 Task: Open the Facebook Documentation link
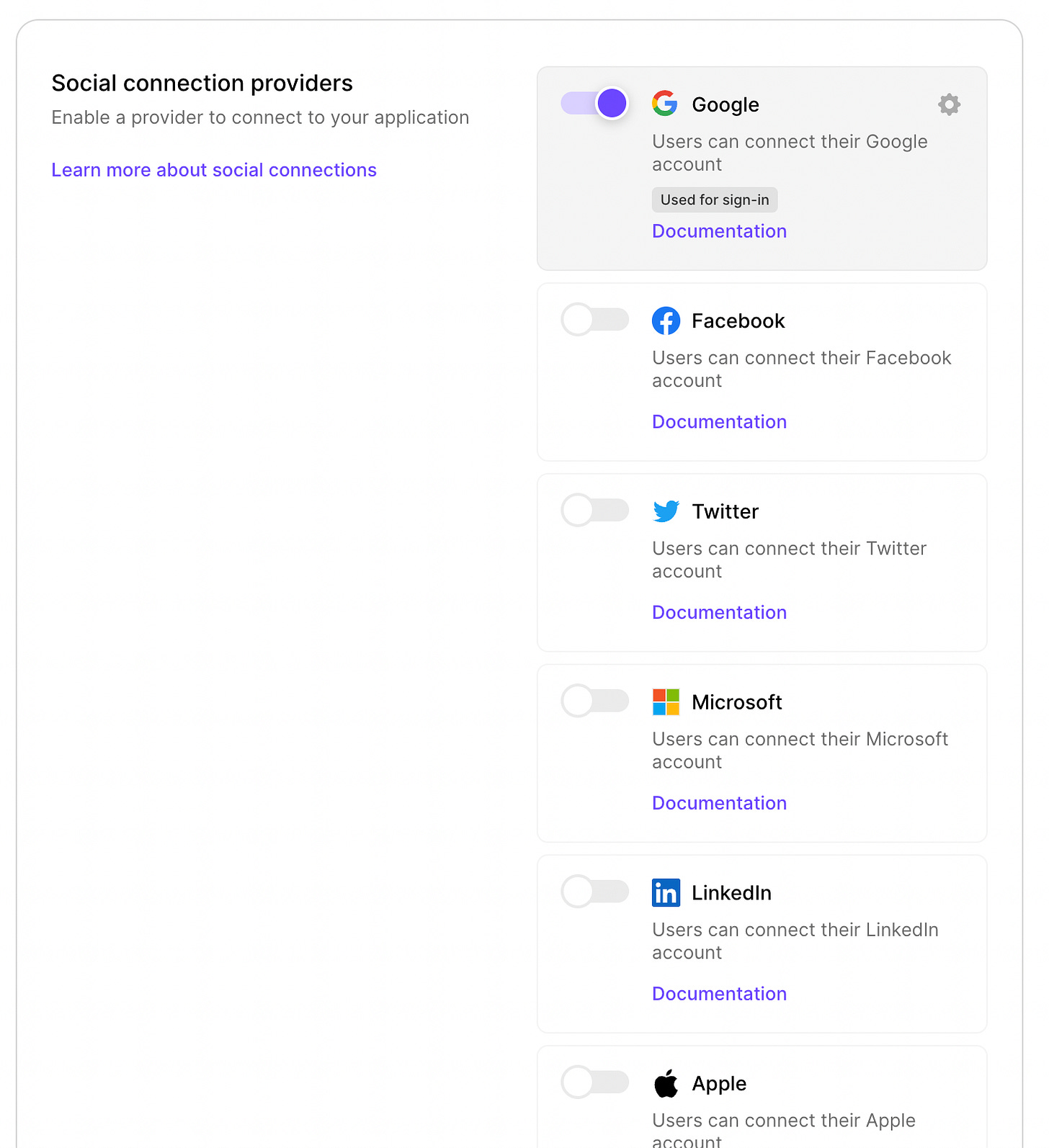(718, 421)
